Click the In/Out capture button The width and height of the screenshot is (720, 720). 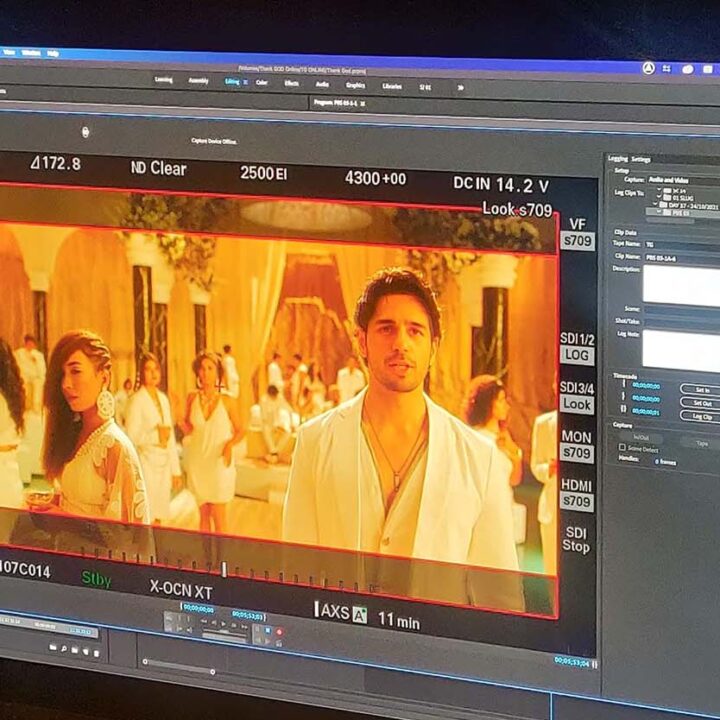[x=641, y=438]
